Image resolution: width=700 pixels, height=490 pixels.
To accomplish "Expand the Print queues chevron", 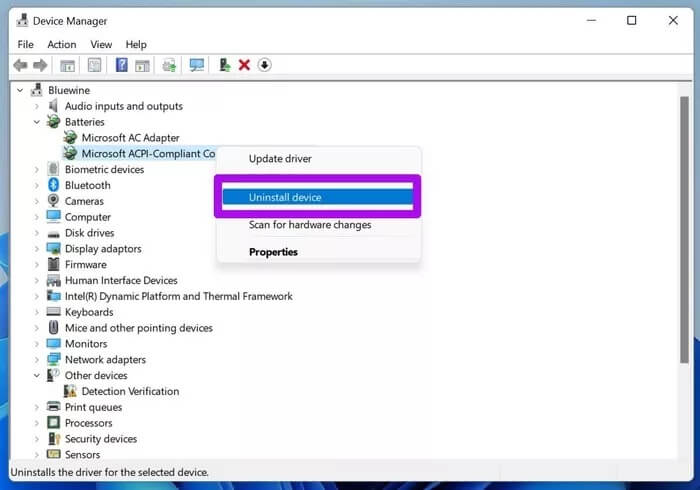I will coord(37,407).
